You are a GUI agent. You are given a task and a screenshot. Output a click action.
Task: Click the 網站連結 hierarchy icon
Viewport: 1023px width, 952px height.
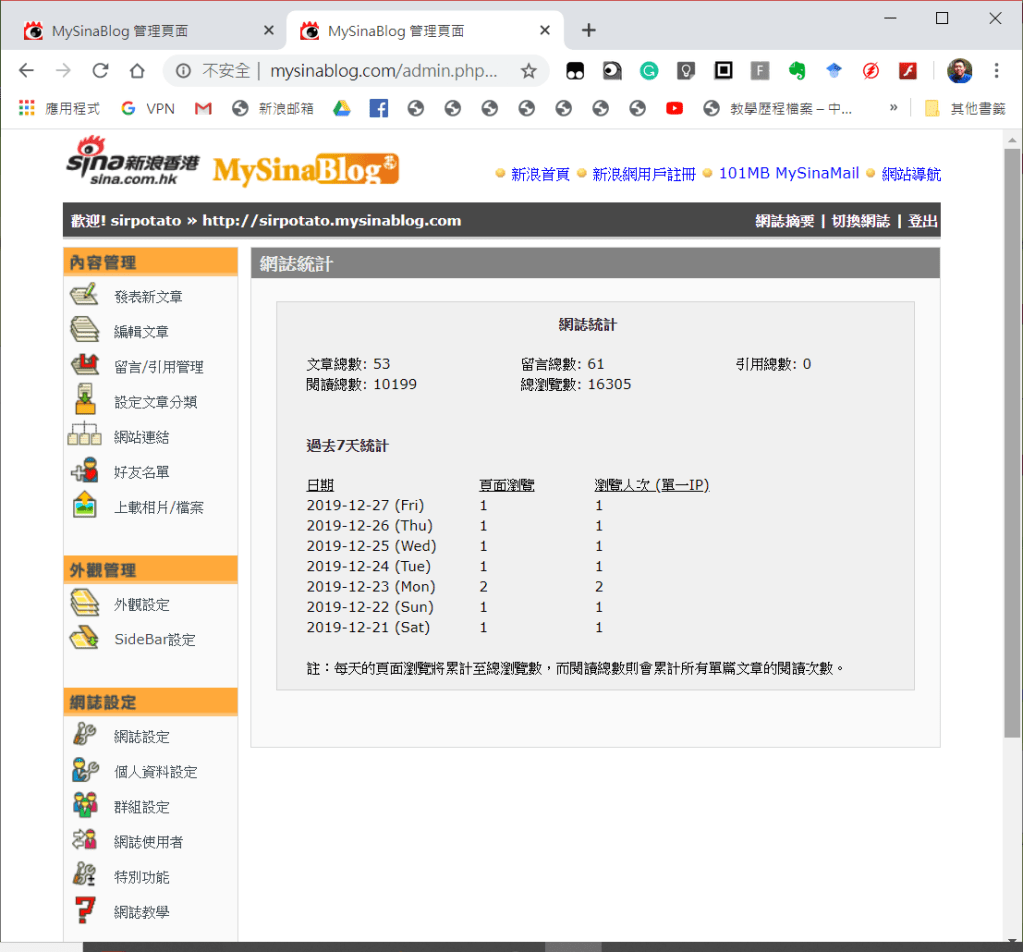(84, 436)
